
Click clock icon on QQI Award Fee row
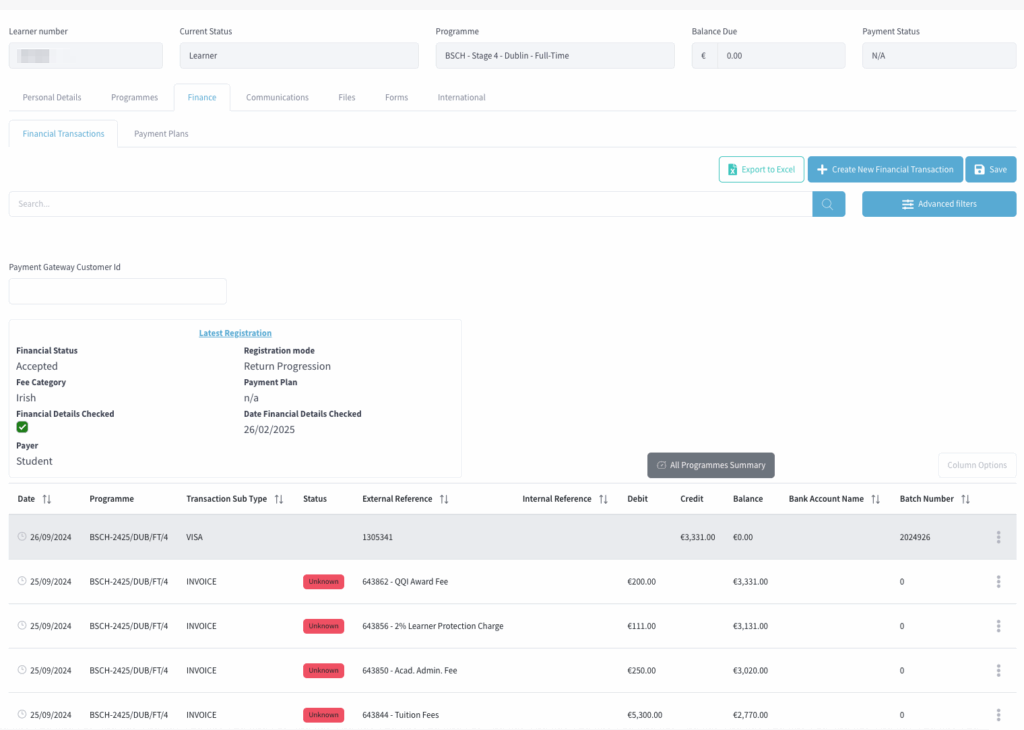[x=22, y=581]
